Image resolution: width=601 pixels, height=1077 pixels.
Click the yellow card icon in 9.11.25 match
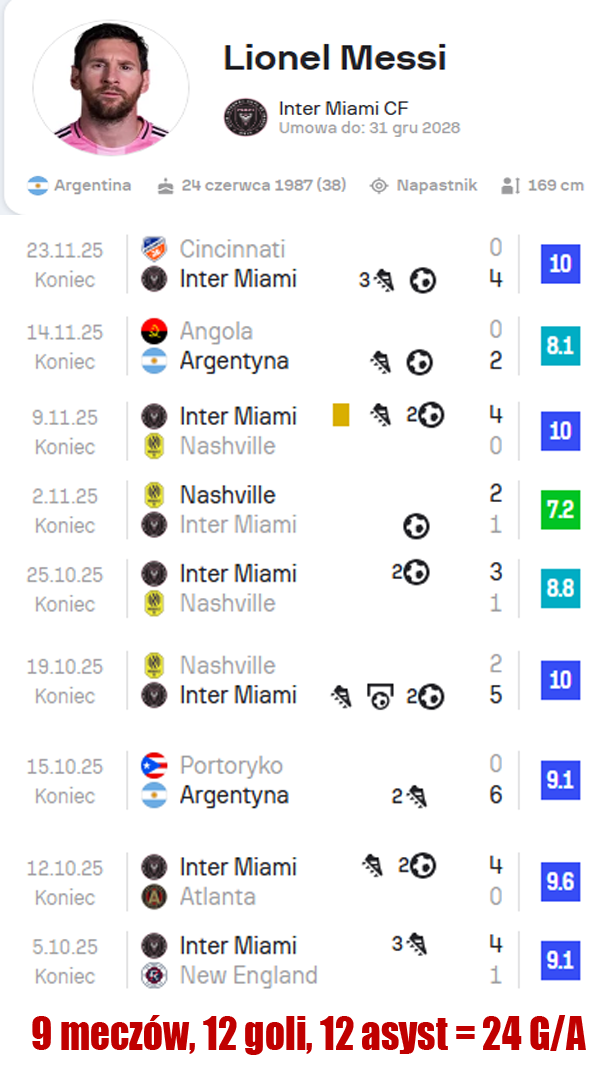point(341,414)
